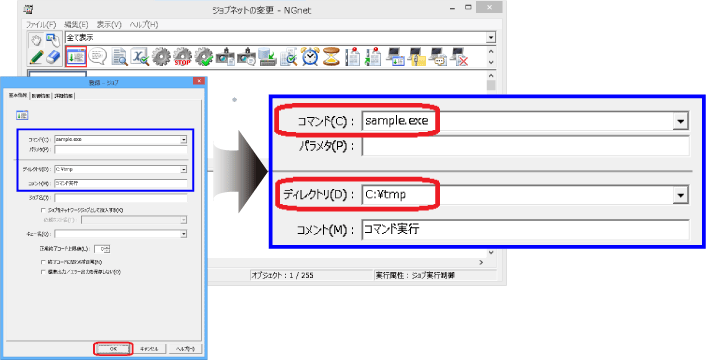Switch to the 制御情報 tab
This screenshot has width=706, height=360.
click(41, 96)
